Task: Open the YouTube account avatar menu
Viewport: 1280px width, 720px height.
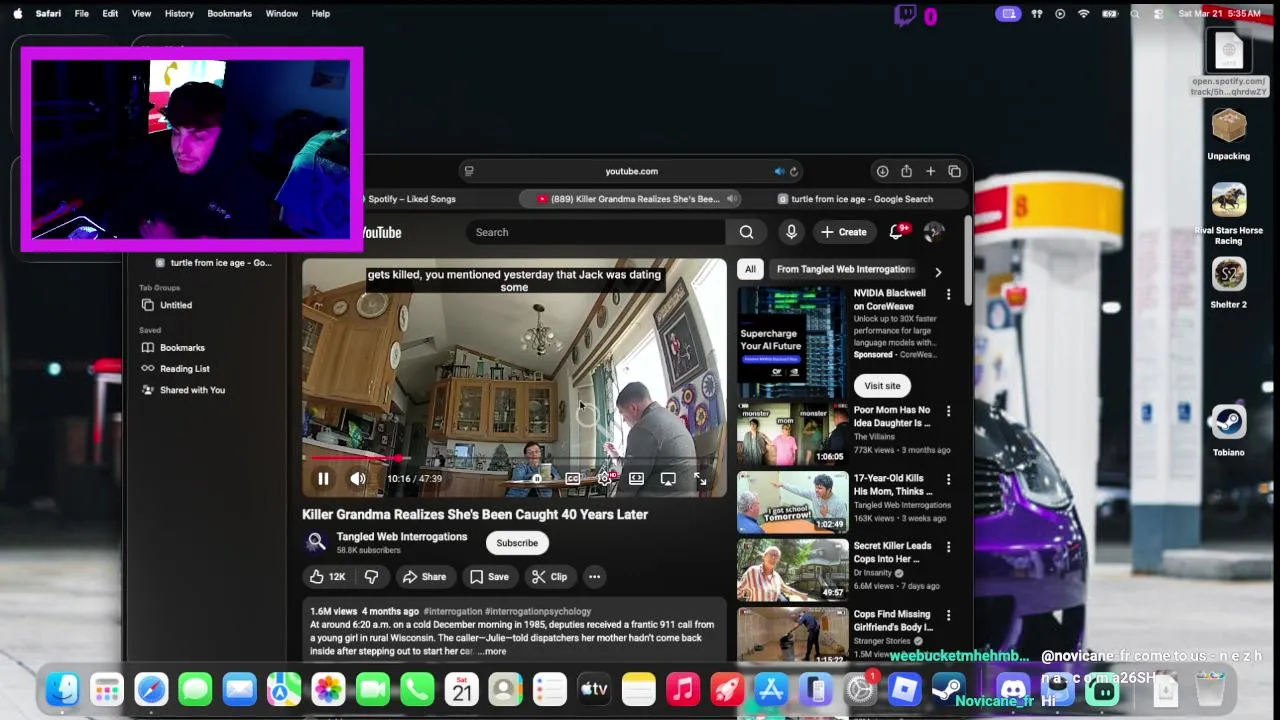Action: coord(934,232)
